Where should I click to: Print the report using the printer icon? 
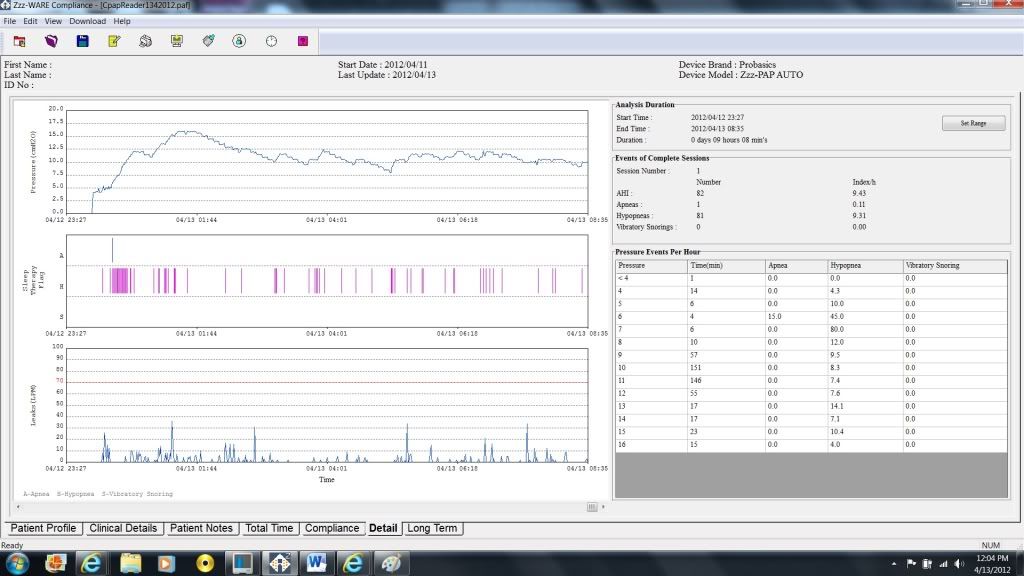[145, 41]
